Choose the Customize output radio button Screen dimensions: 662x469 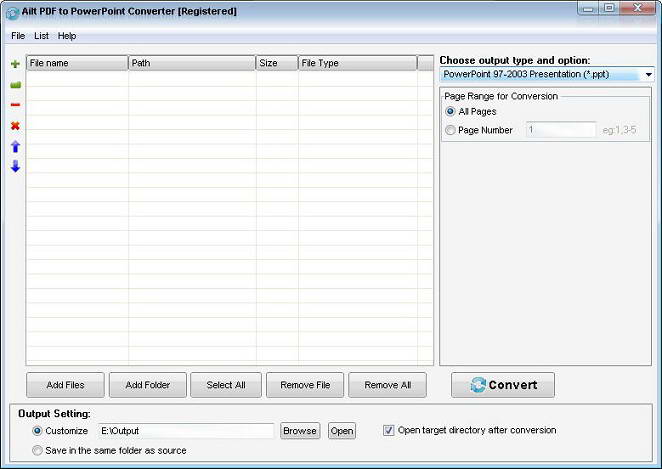tap(37, 431)
